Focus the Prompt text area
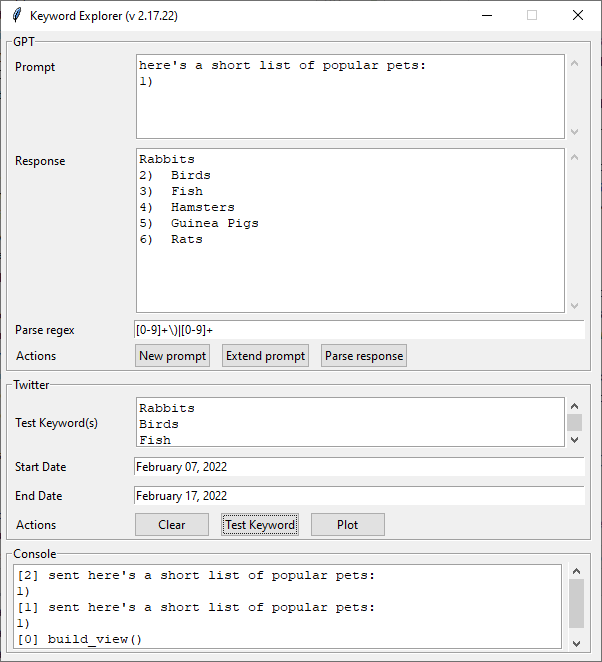This screenshot has width=602, height=662. [x=350, y=96]
